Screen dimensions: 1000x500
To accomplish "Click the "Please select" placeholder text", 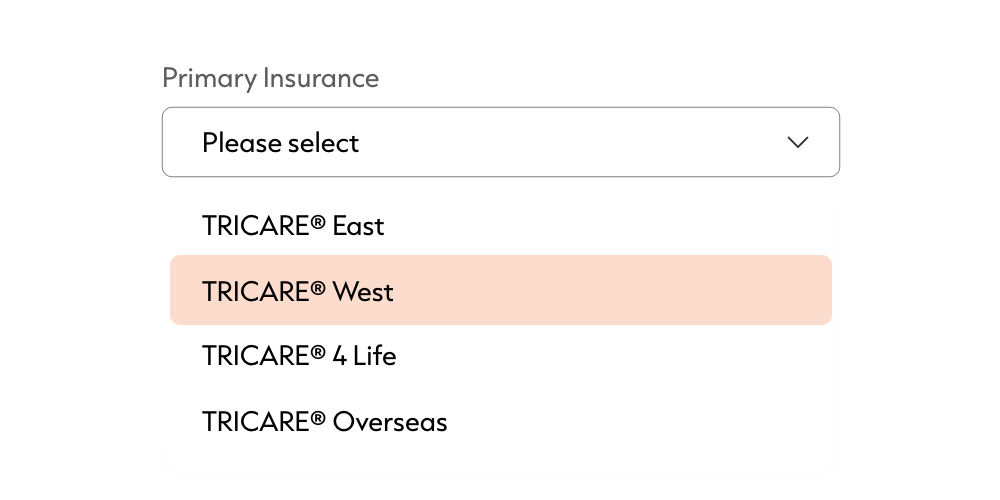I will 280,143.
